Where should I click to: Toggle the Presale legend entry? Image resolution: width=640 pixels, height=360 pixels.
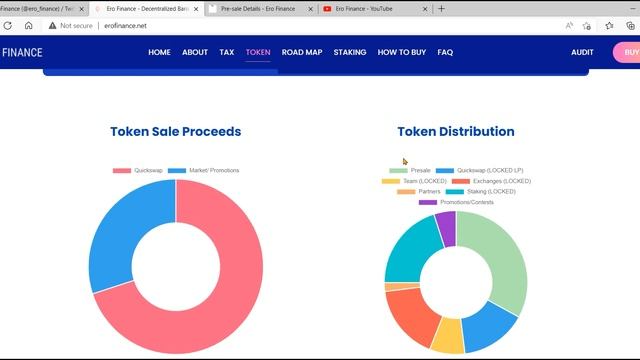tap(410, 170)
